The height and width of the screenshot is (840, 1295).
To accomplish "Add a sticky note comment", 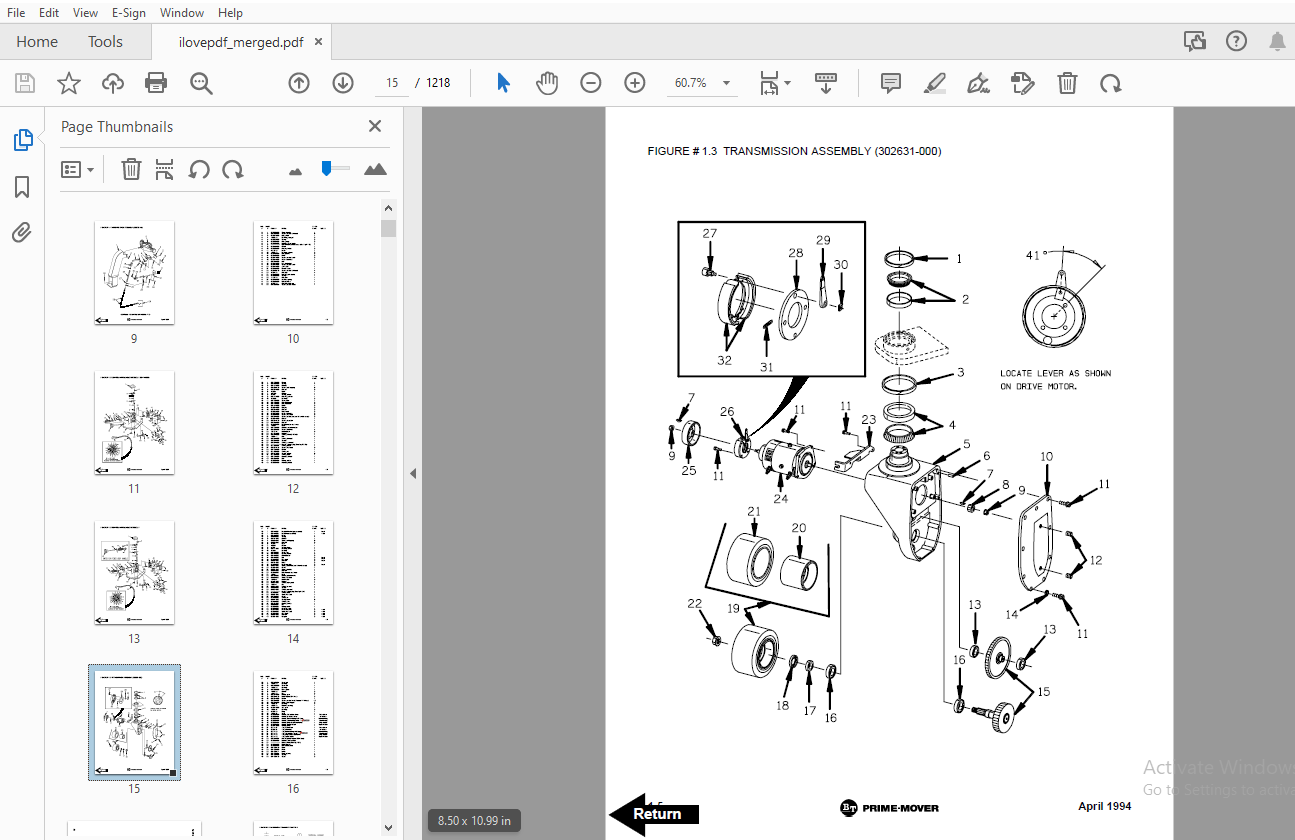I will click(x=891, y=83).
